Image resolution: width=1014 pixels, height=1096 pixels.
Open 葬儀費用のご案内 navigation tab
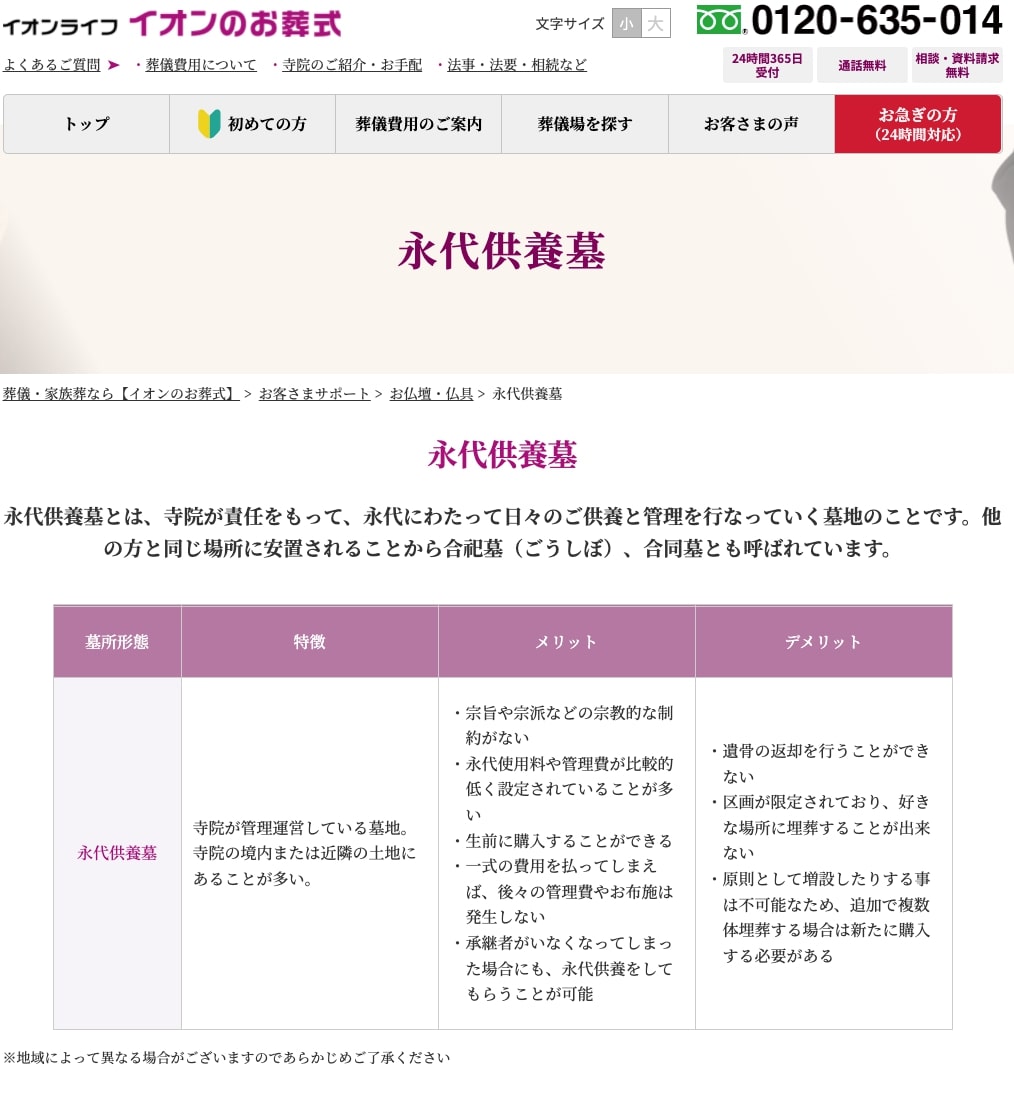pos(418,124)
